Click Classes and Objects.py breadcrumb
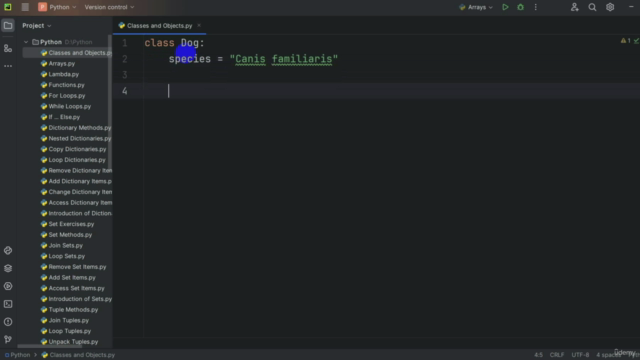The height and width of the screenshot is (360, 640). pos(78,355)
